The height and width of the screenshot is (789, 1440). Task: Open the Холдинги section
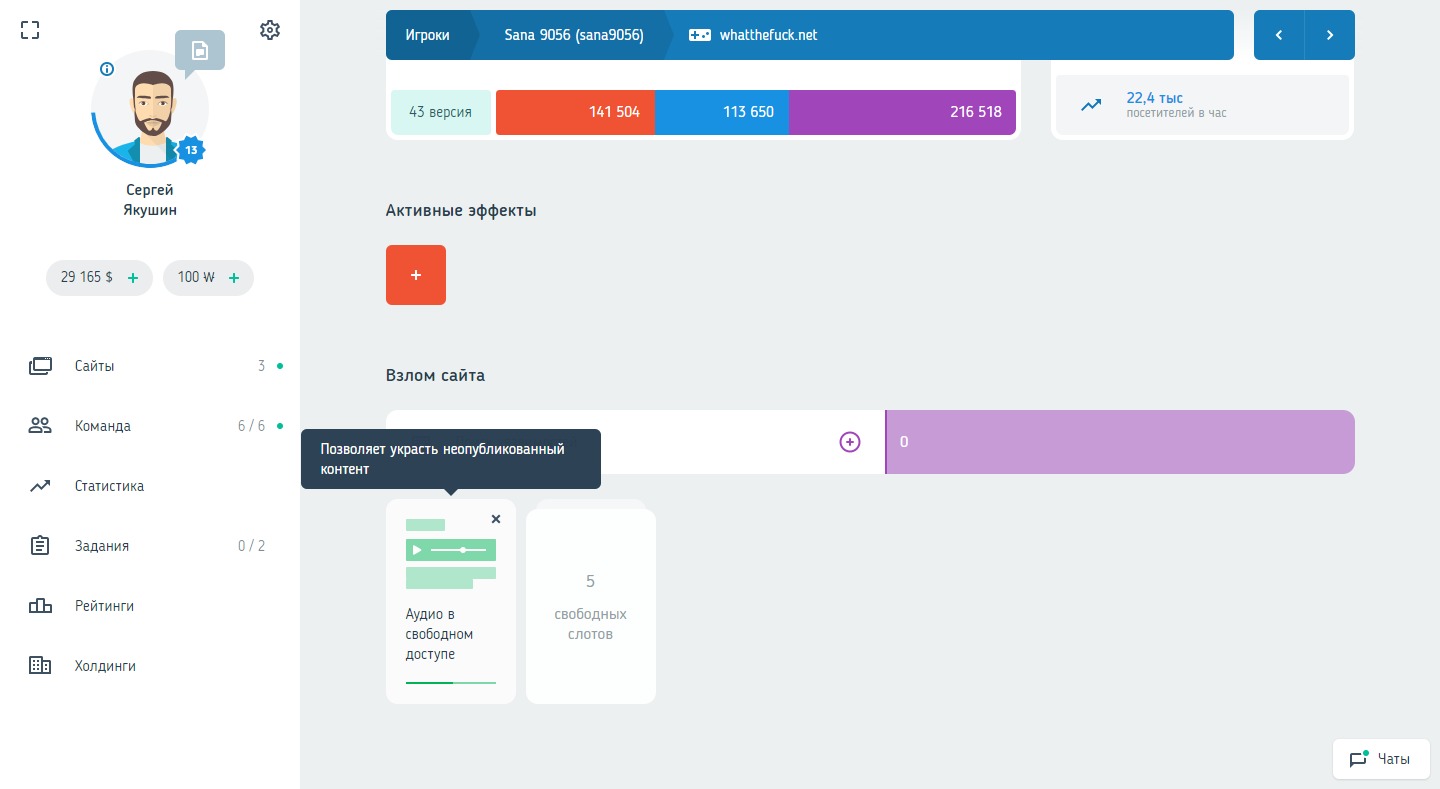(x=105, y=666)
